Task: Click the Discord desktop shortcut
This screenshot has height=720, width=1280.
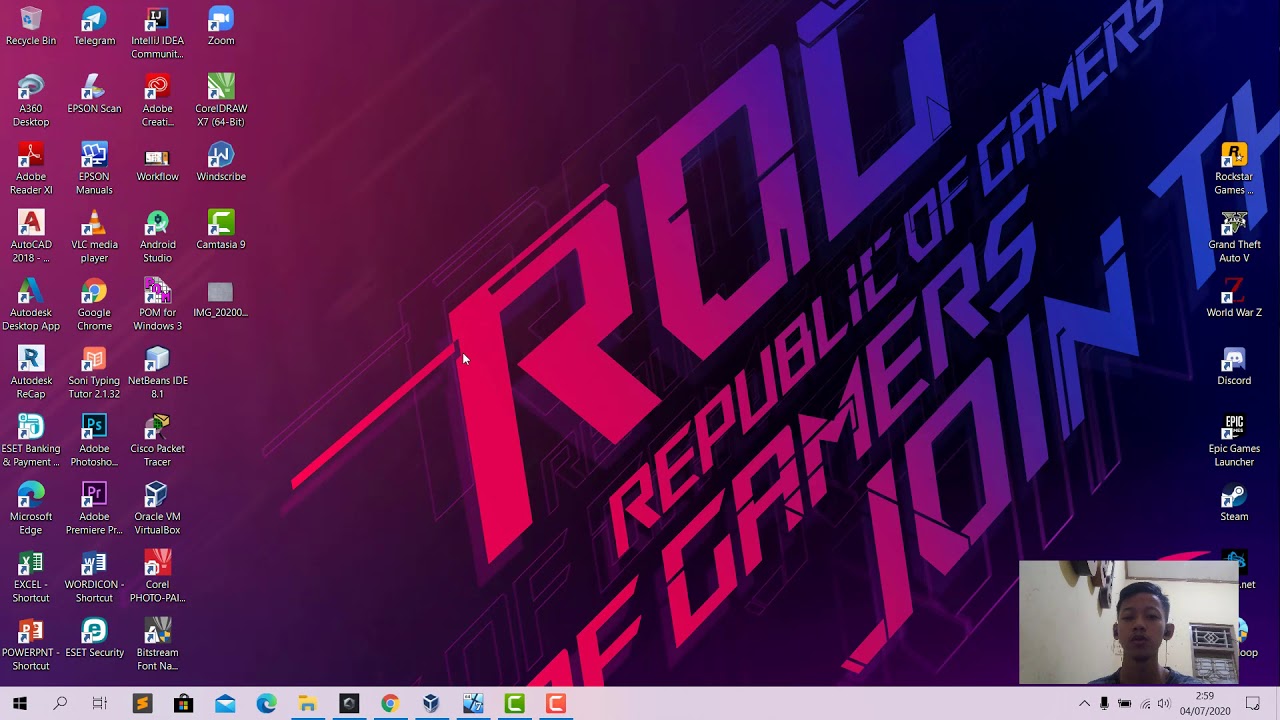Action: 1234,367
